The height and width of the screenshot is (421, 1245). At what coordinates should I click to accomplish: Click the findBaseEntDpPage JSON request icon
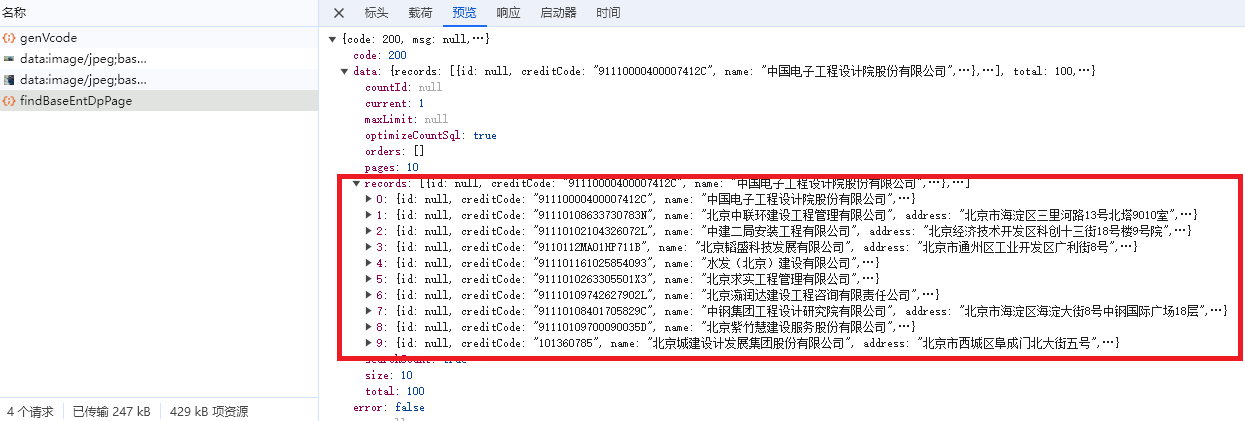pyautogui.click(x=9, y=100)
